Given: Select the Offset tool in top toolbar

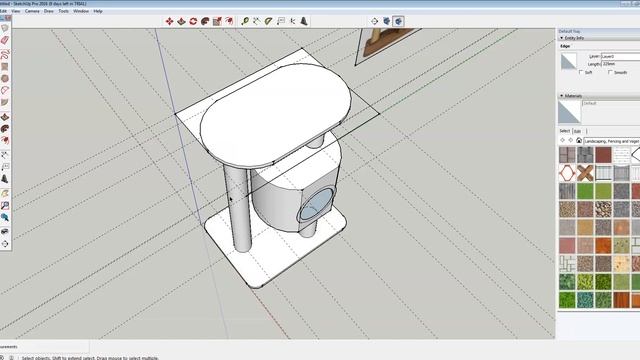Looking at the screenshot, I should click(229, 21).
